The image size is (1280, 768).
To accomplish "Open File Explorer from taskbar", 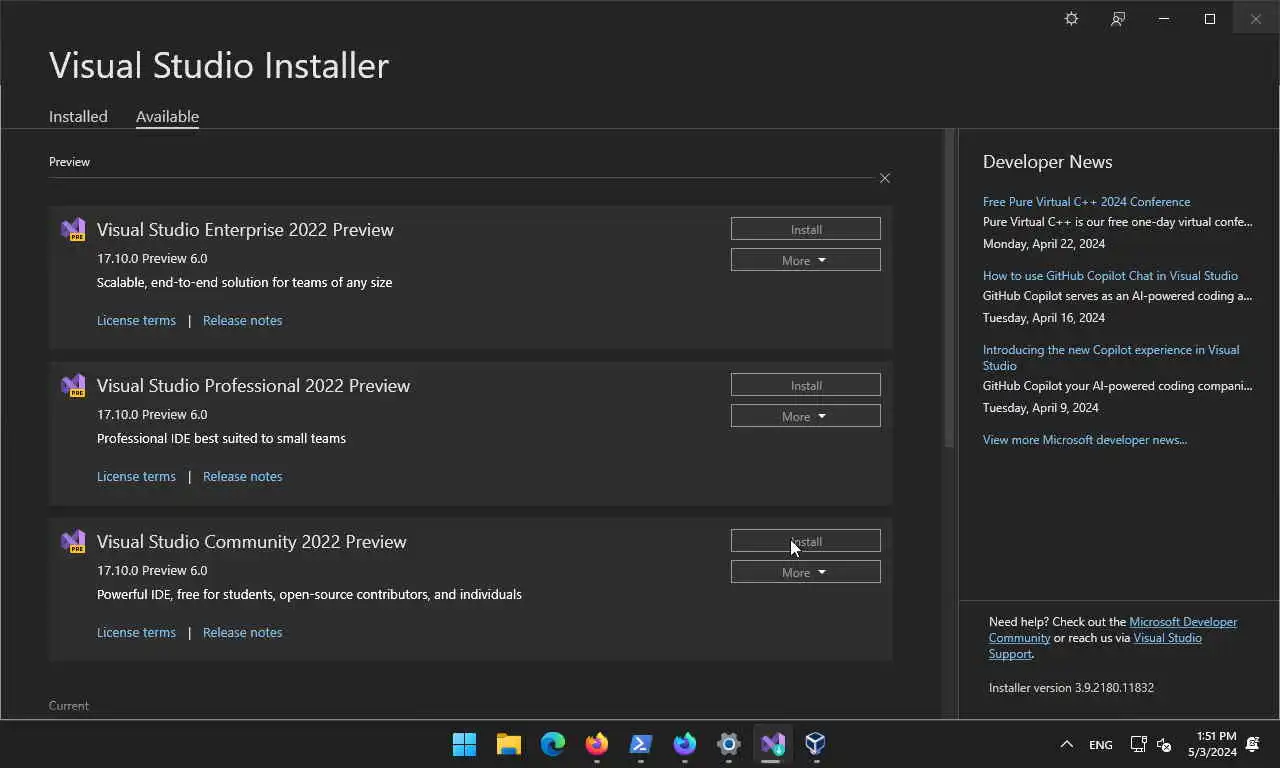I will pos(509,744).
